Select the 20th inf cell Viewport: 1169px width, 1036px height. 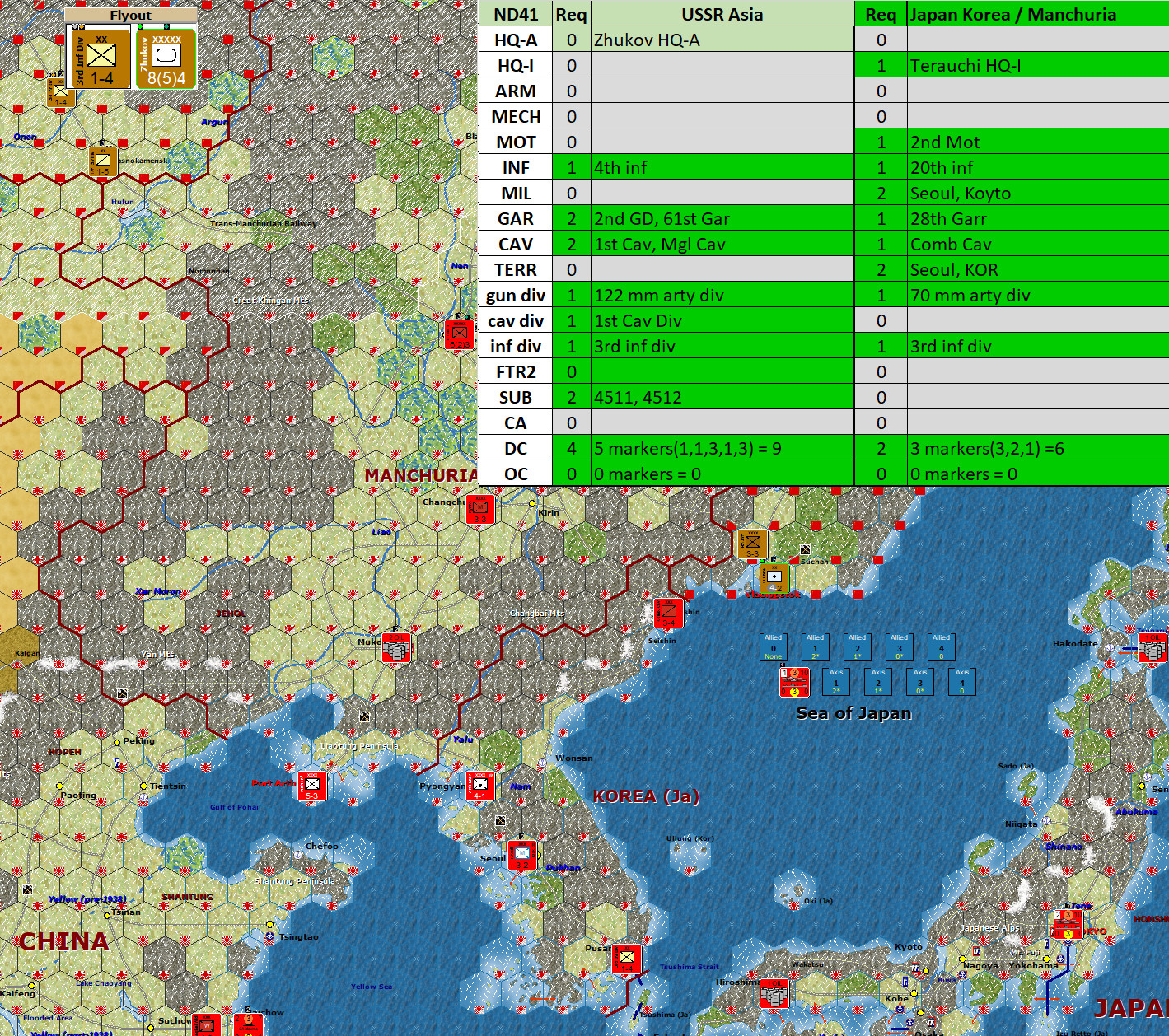[x=1038, y=167]
